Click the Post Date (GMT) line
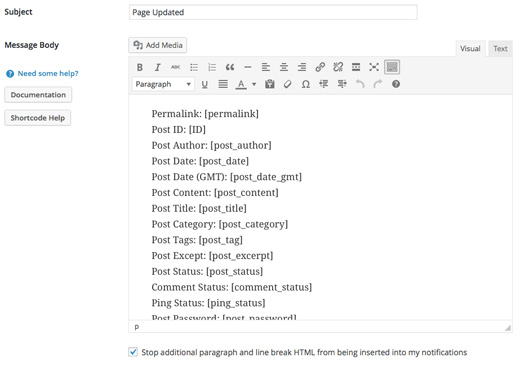 tap(227, 177)
